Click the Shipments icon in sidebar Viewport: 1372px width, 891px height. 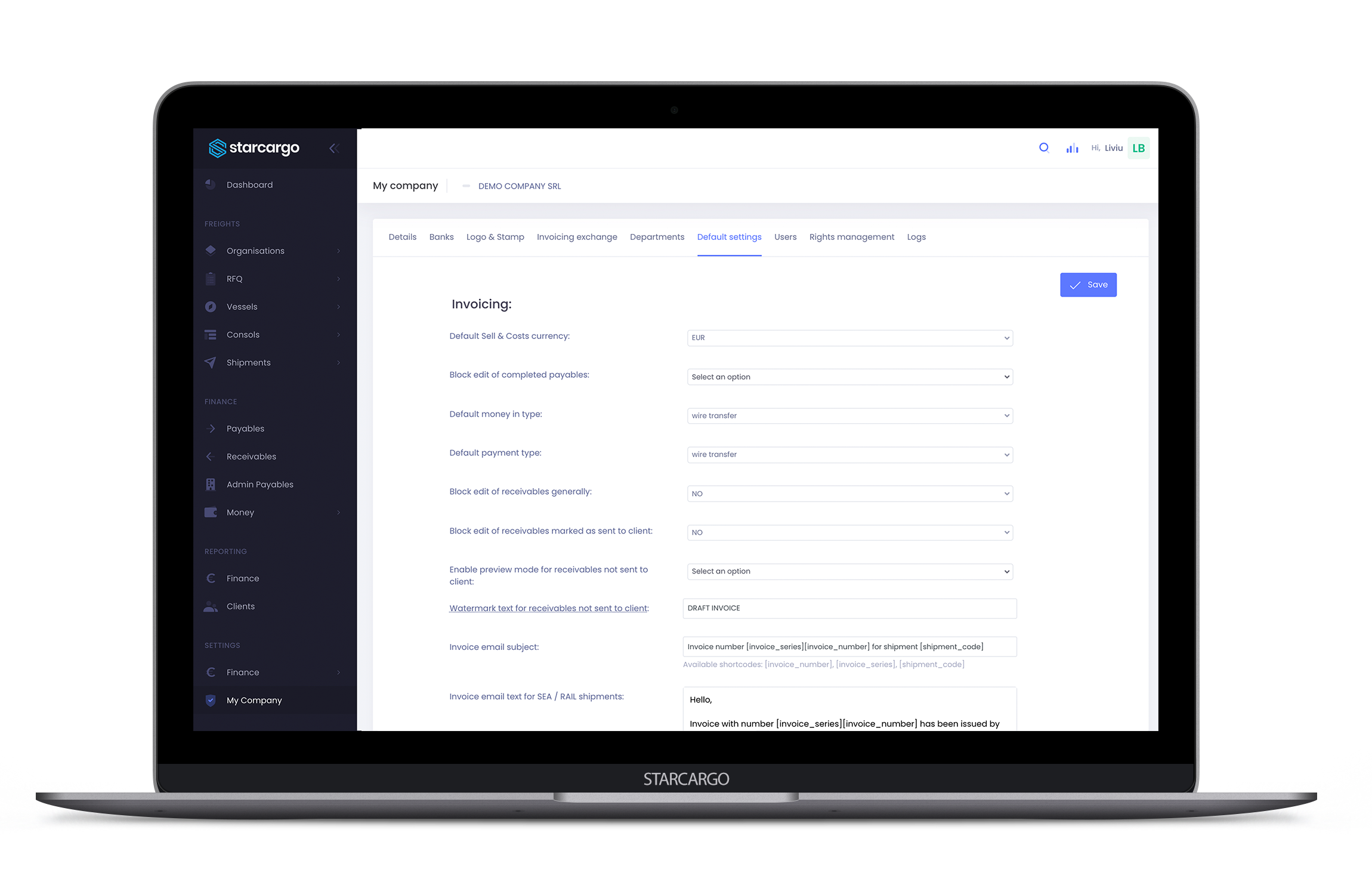point(211,362)
